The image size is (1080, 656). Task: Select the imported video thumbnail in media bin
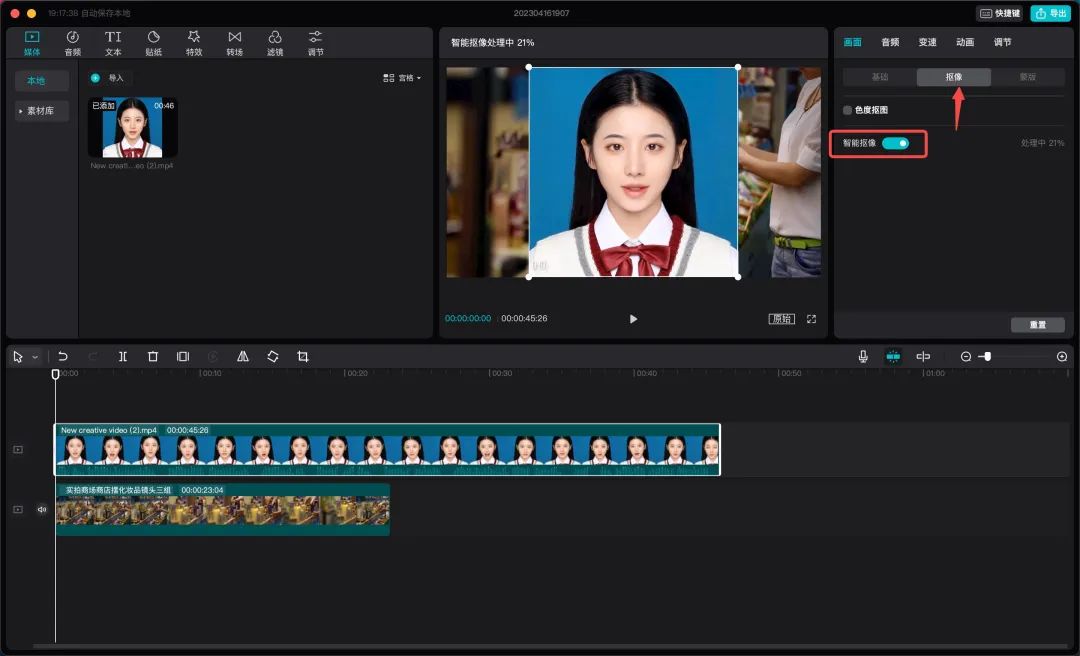(133, 127)
